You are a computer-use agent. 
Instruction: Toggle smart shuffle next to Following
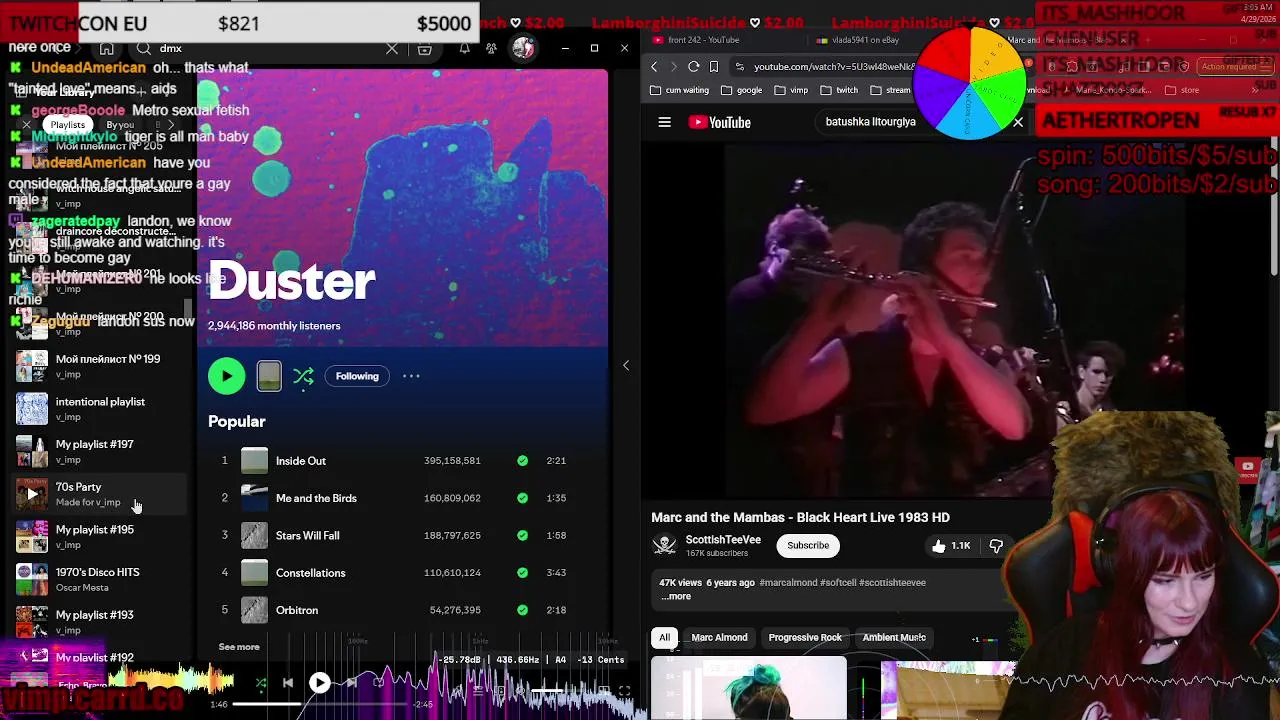click(304, 376)
